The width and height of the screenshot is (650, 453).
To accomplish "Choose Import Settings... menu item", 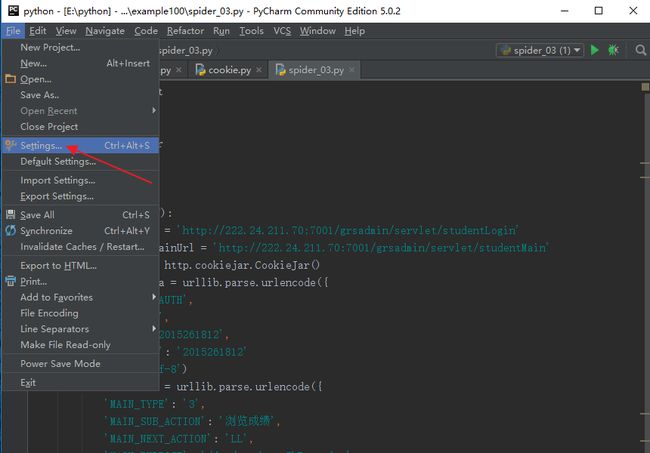I will pos(81,180).
